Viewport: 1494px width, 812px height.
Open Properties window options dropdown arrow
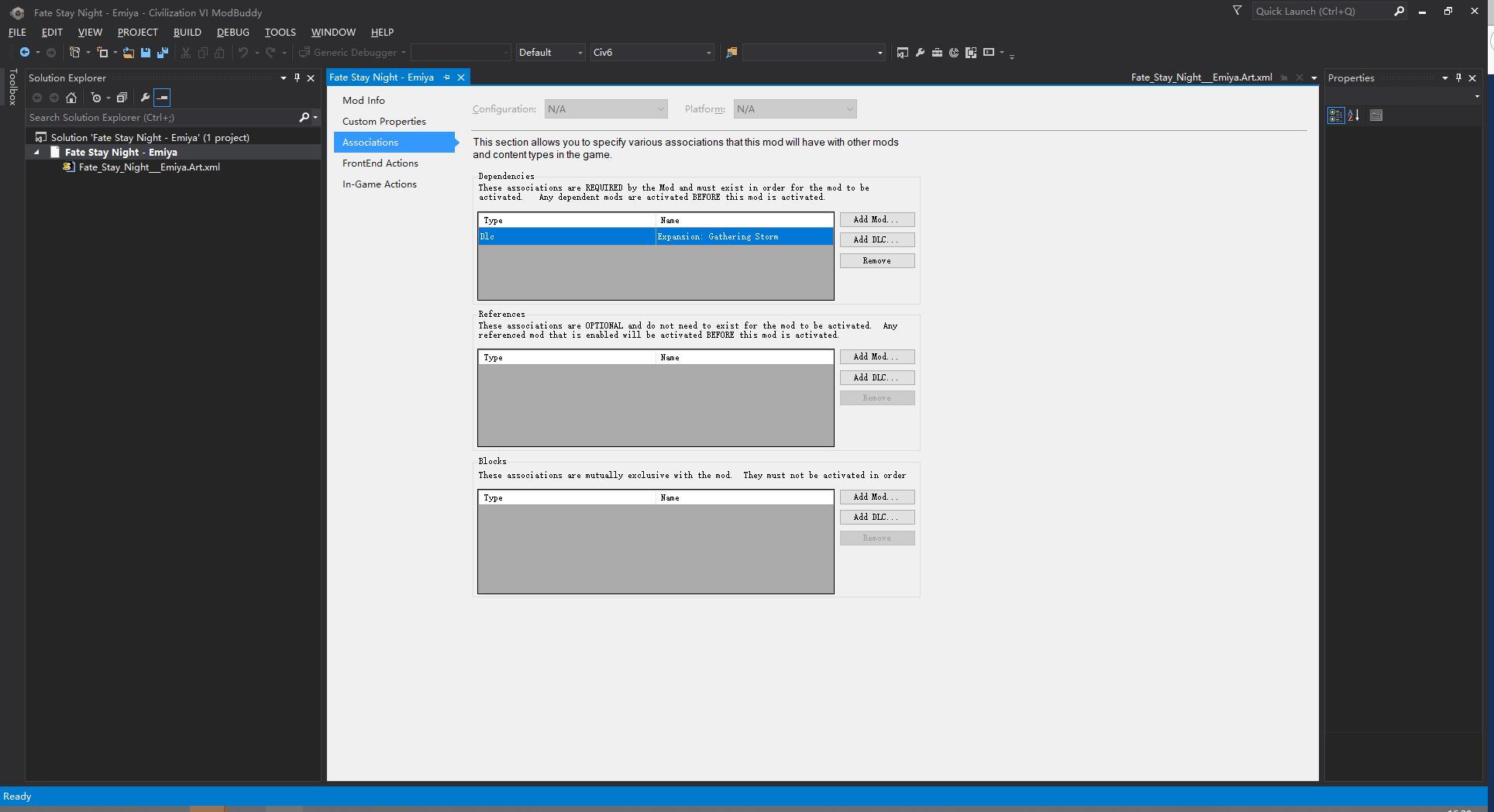(x=1445, y=77)
